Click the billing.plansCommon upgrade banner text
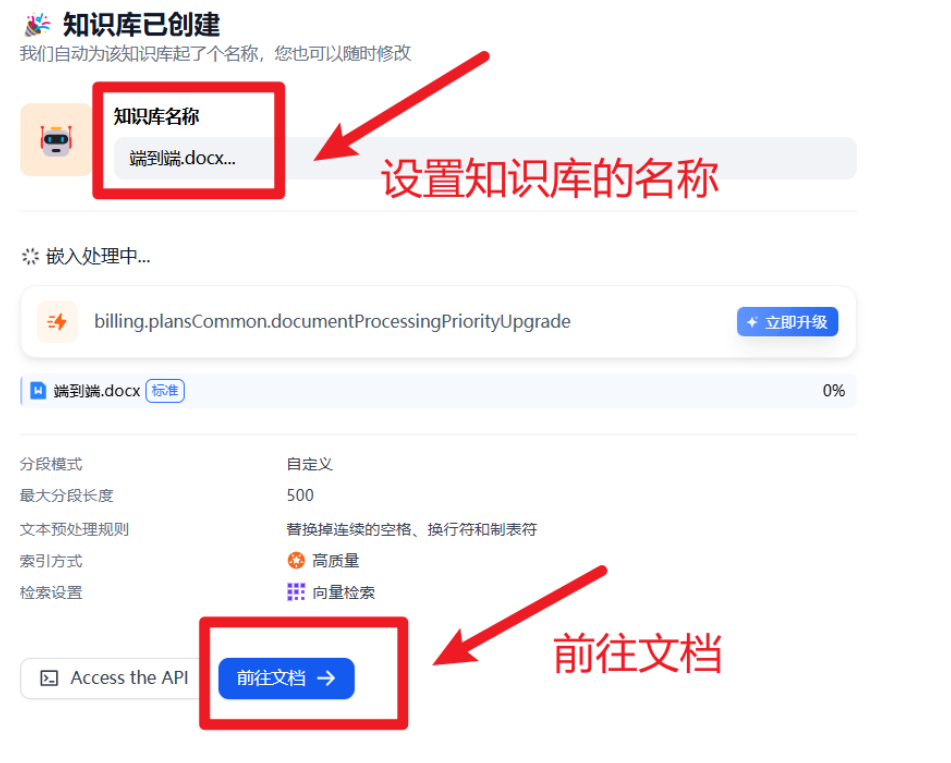This screenshot has width=951, height=763. (332, 321)
